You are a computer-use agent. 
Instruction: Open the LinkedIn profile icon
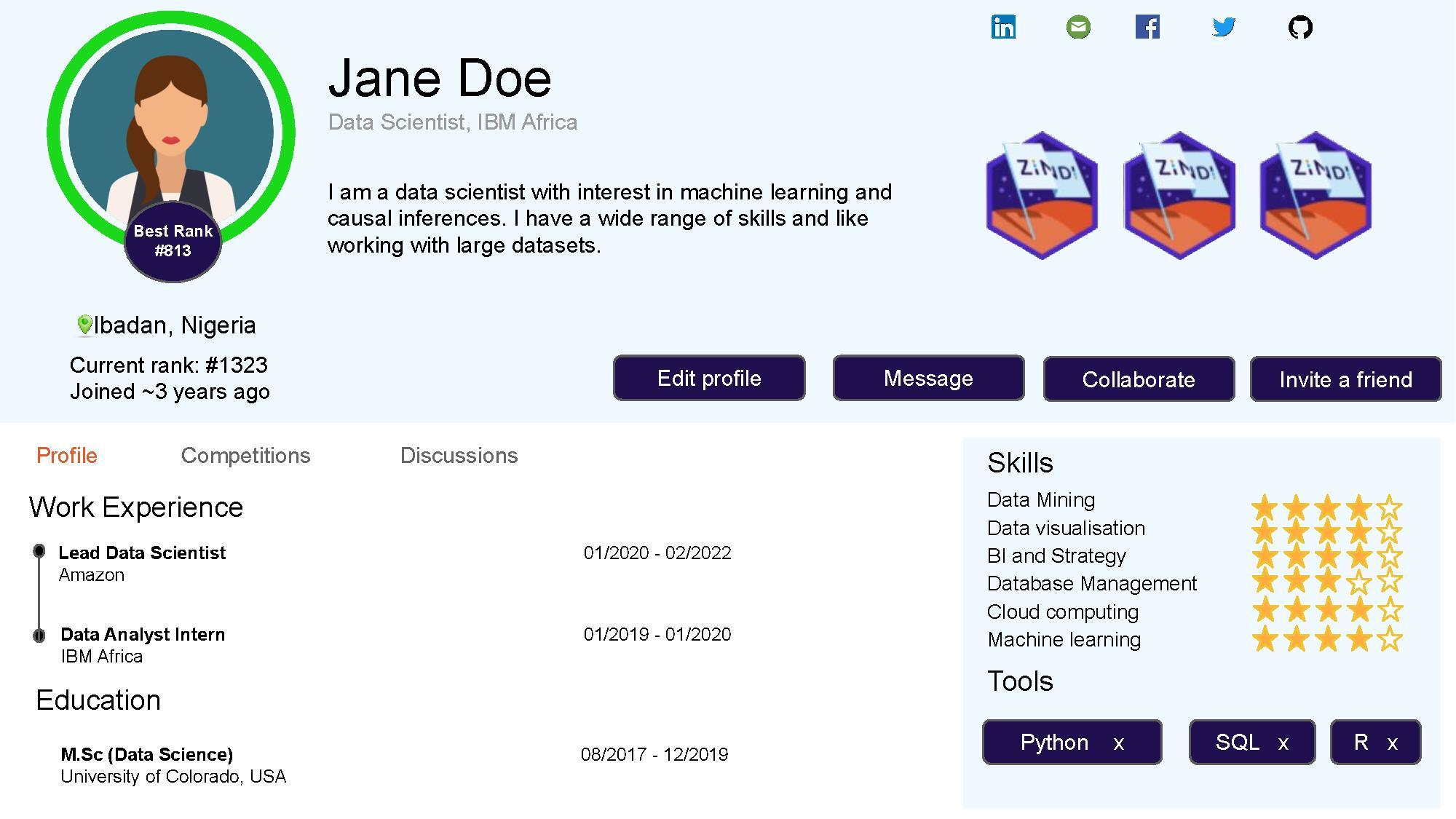[1003, 27]
